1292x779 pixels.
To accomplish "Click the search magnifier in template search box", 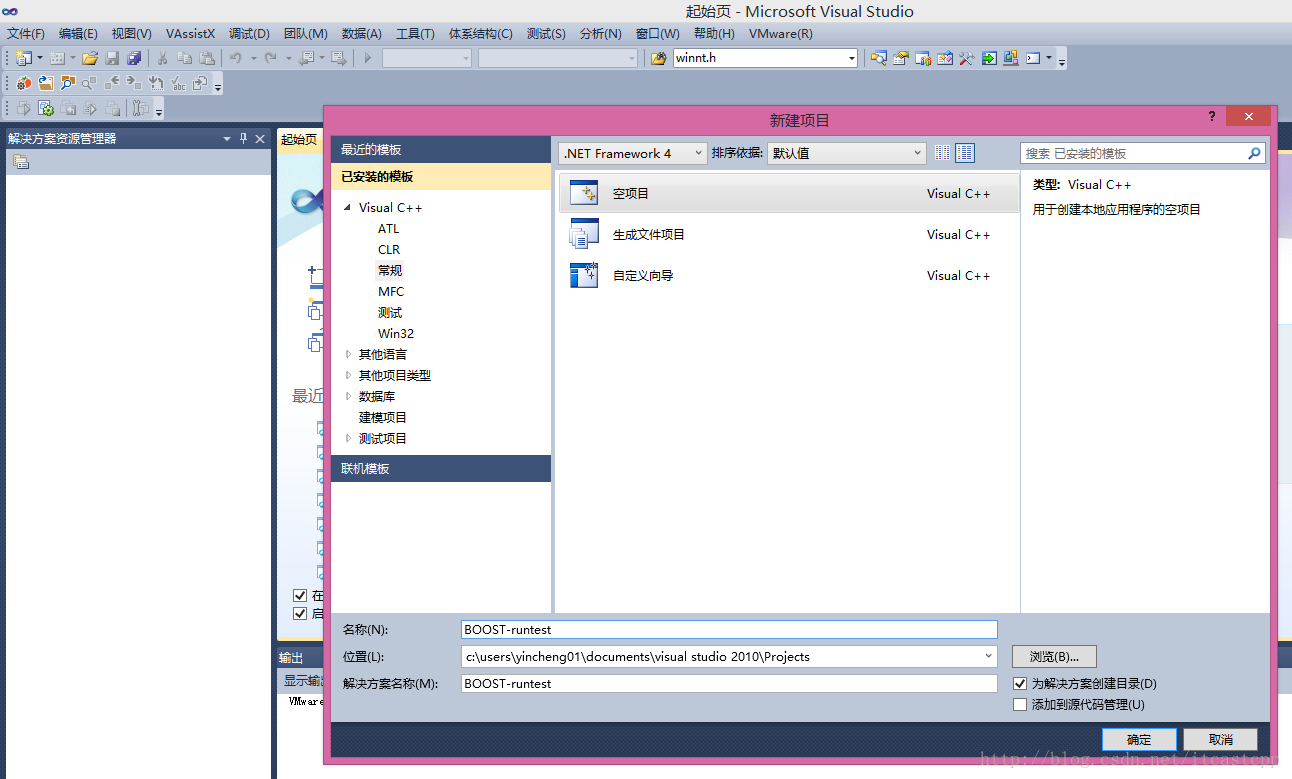I will tap(1254, 153).
